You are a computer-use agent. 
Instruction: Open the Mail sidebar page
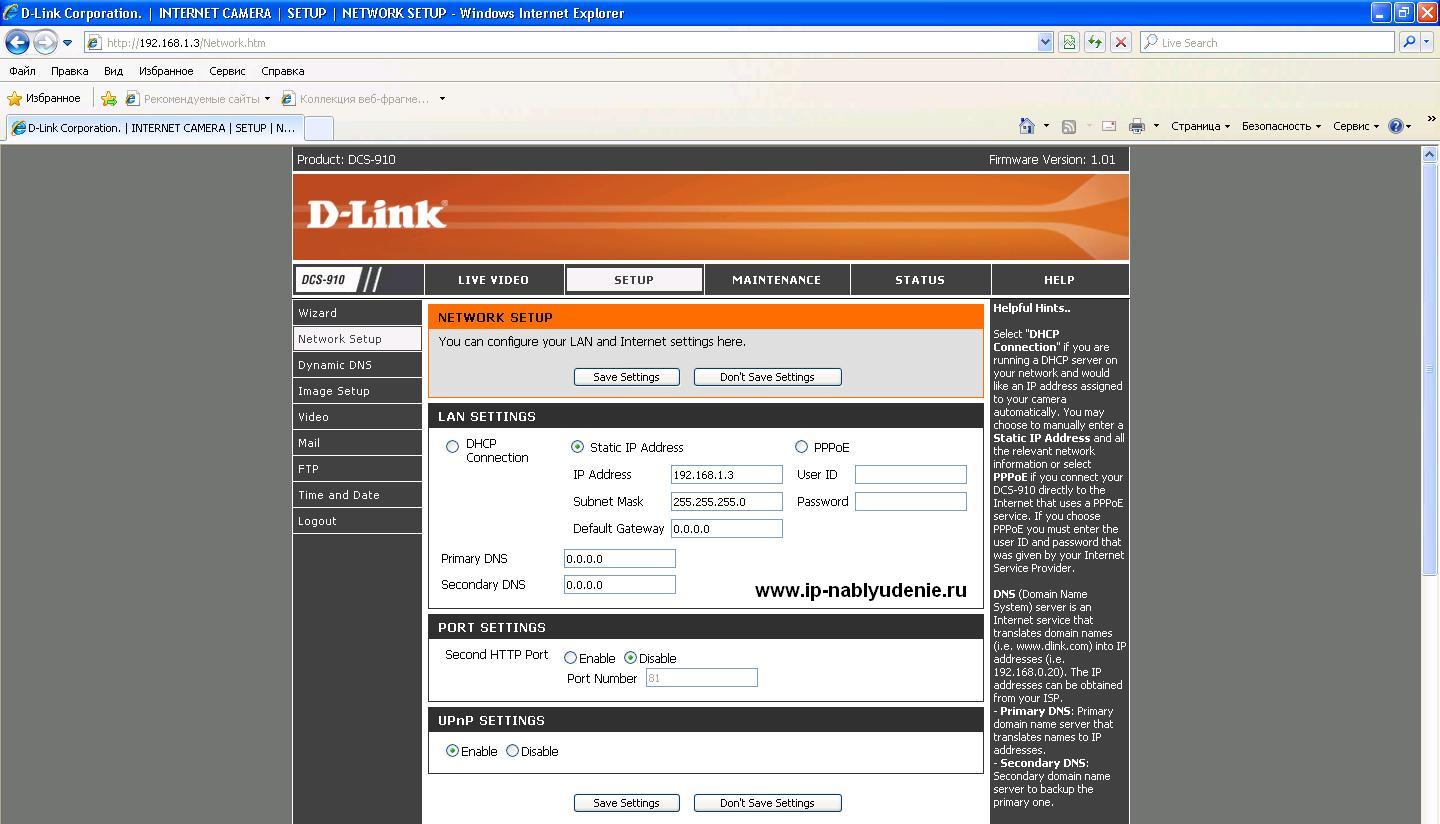click(x=357, y=443)
